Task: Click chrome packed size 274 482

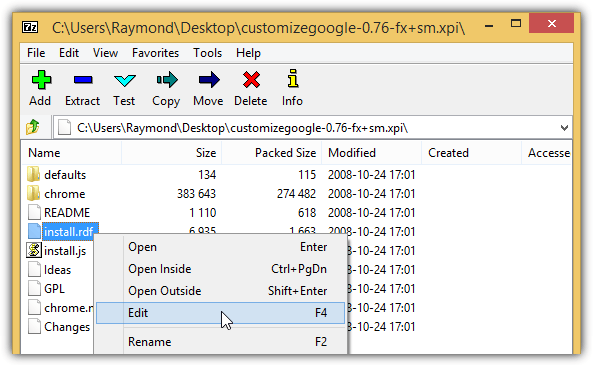Action: coord(296,194)
